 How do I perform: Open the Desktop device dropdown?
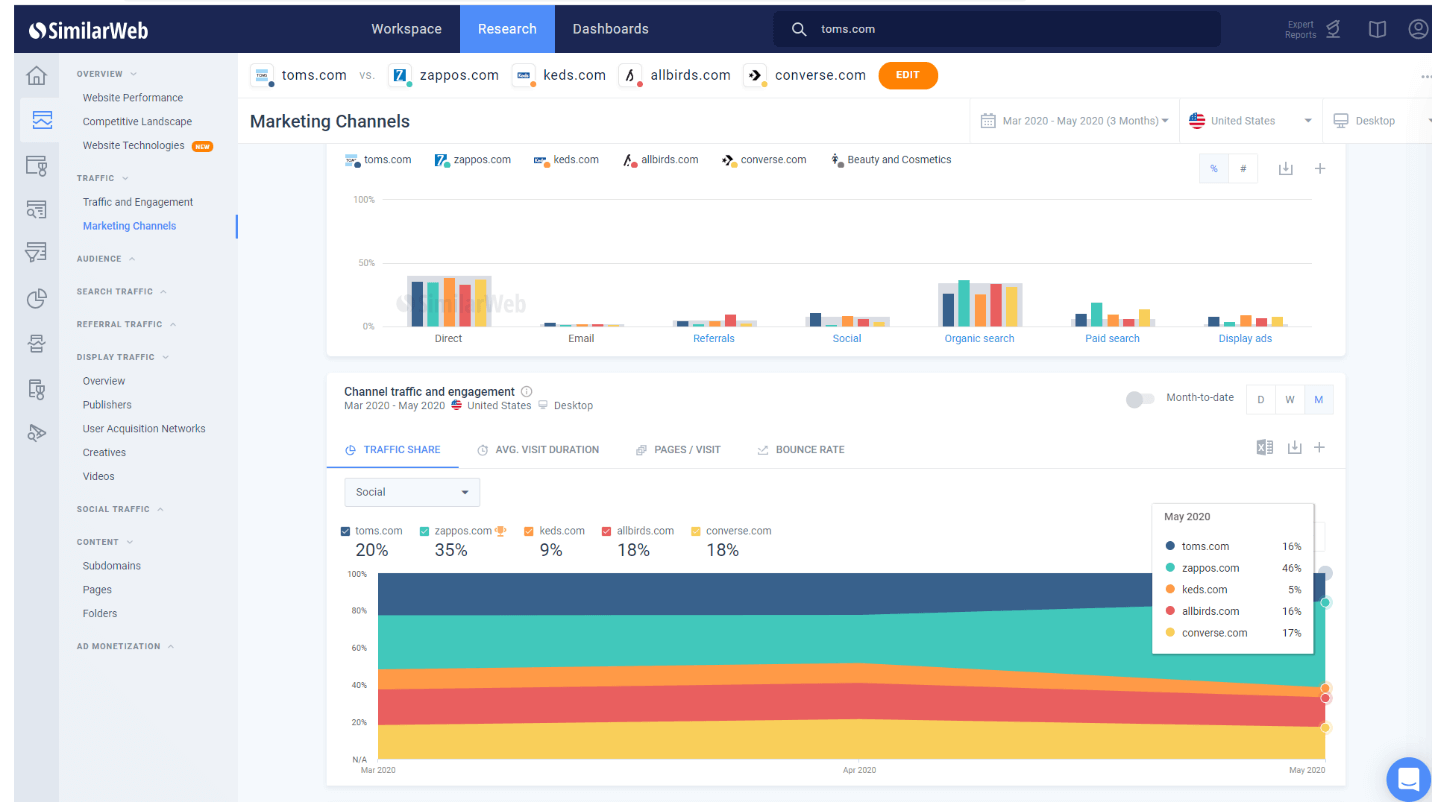(x=1377, y=121)
